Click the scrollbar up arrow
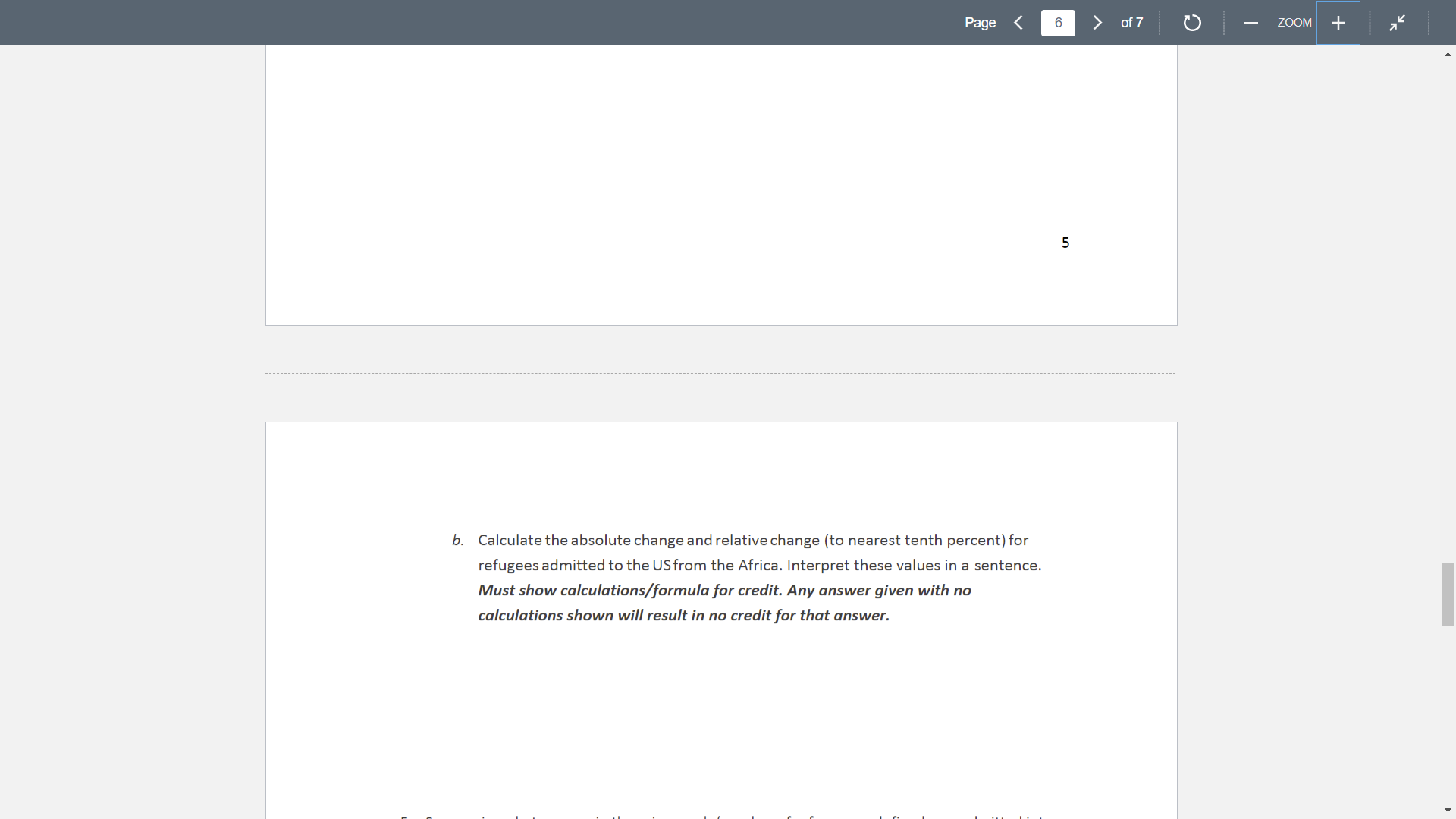 pos(1447,54)
